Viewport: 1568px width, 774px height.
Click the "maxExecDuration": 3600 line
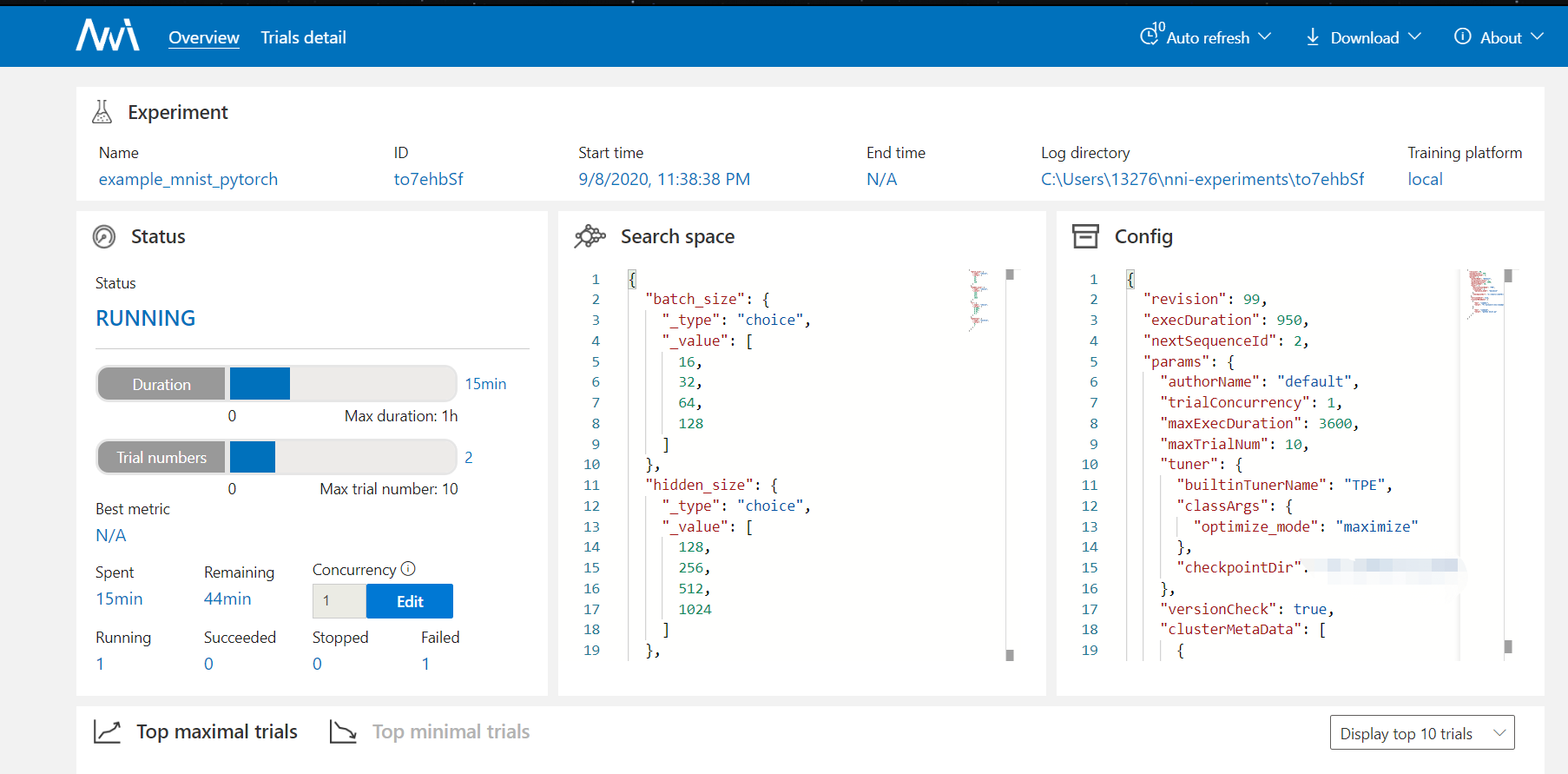click(1259, 423)
